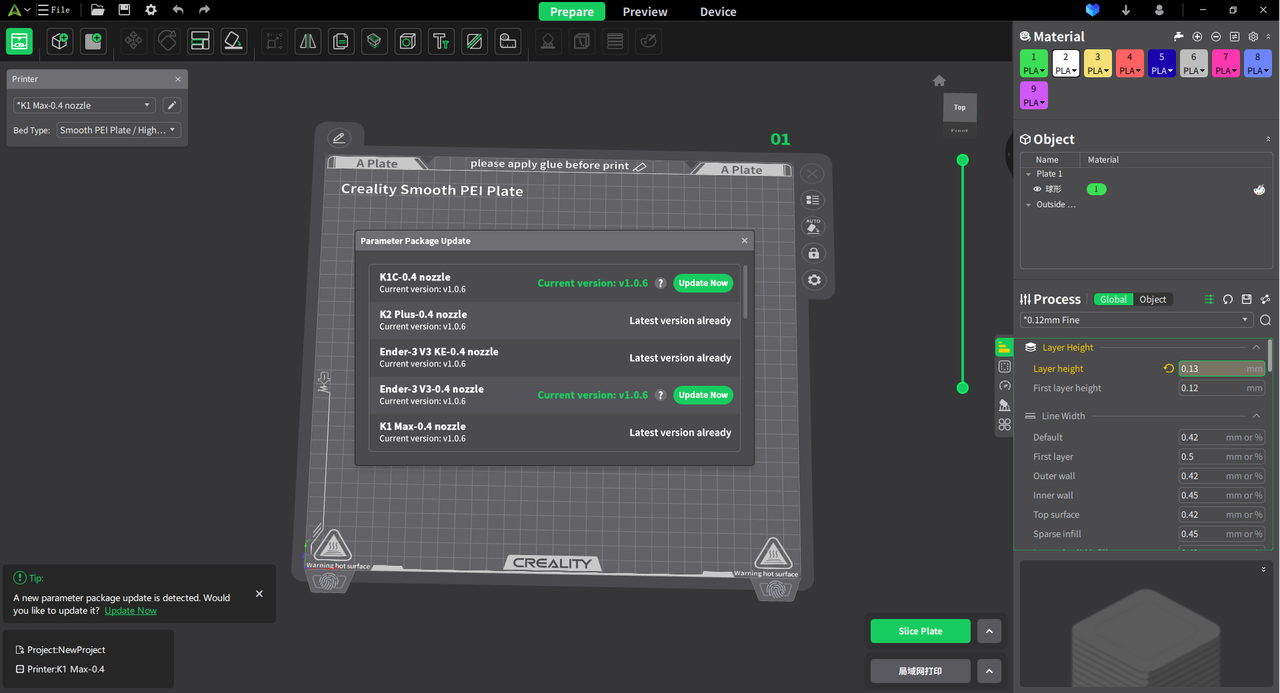The width and height of the screenshot is (1280, 693).
Task: Switch to the Preview tab
Action: tap(645, 11)
